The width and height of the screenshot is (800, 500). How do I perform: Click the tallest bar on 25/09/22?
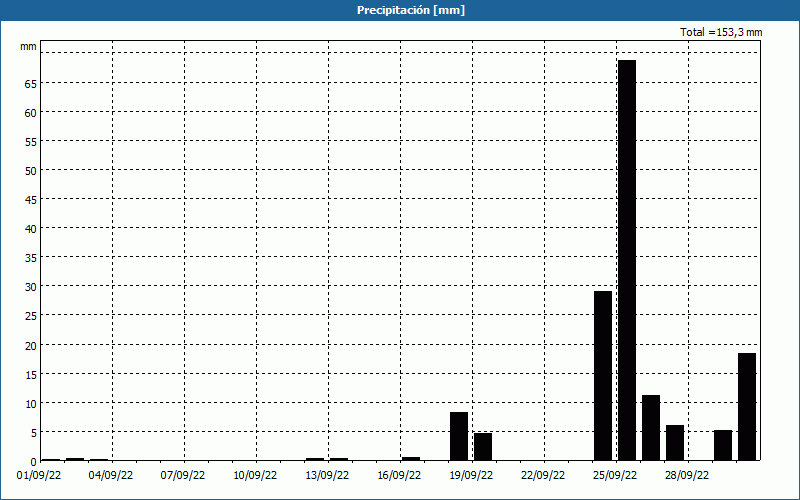(x=627, y=260)
